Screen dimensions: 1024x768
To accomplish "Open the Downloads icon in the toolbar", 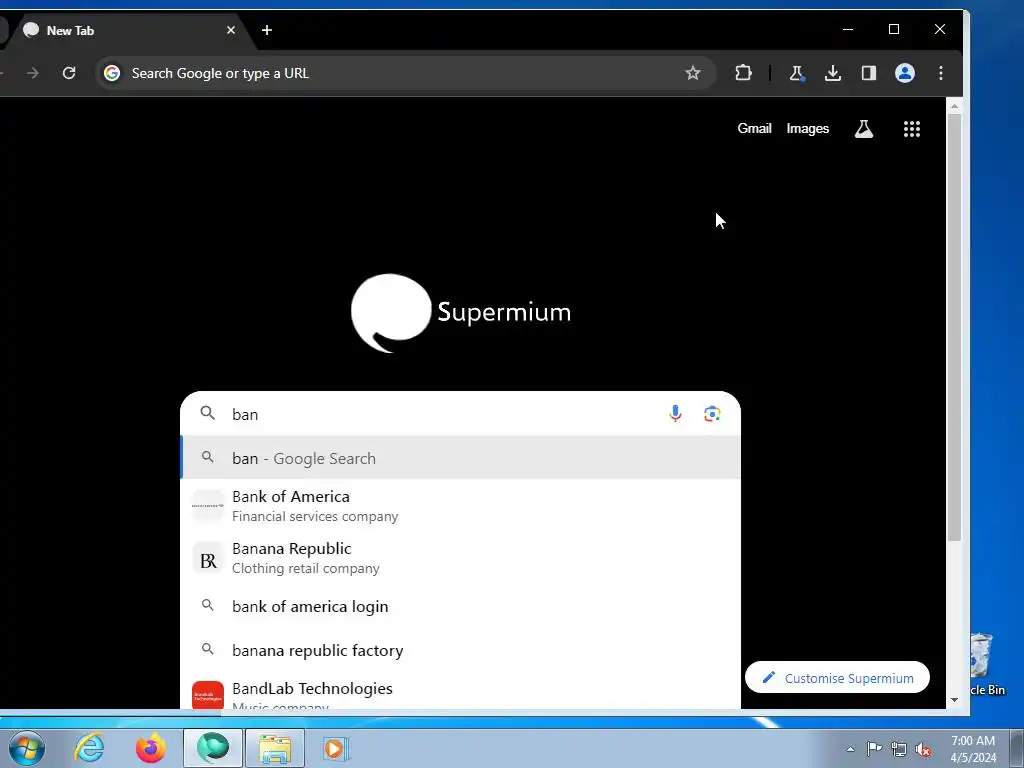I will 833,73.
